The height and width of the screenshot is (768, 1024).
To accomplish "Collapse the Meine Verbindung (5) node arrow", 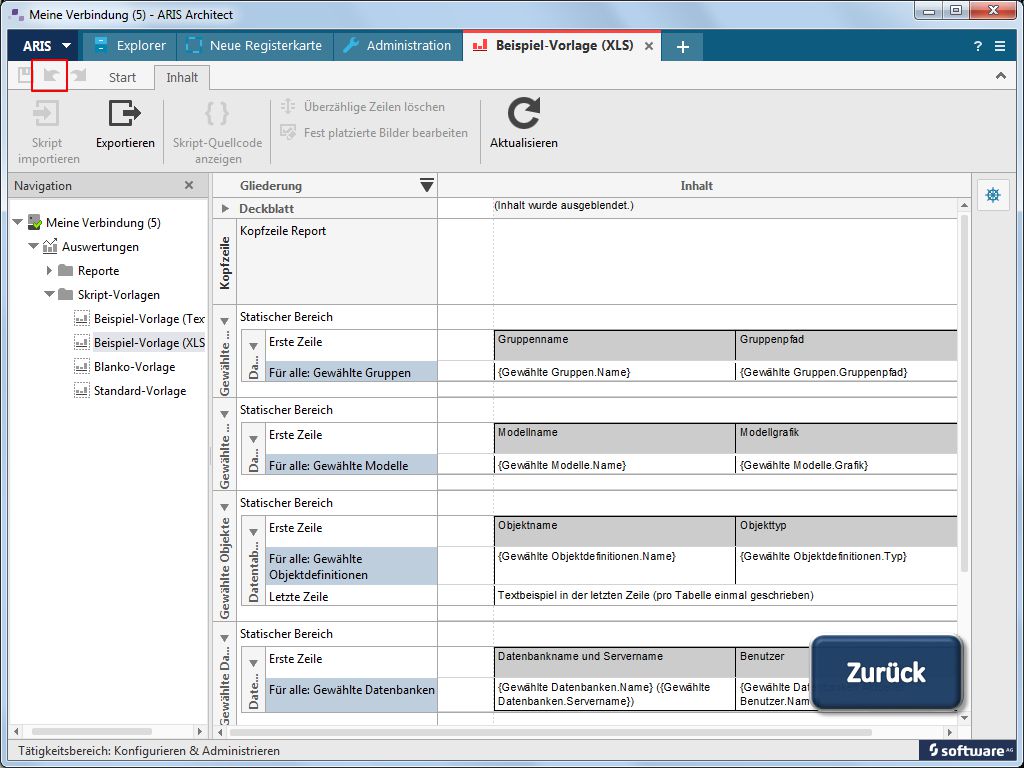I will pyautogui.click(x=18, y=223).
